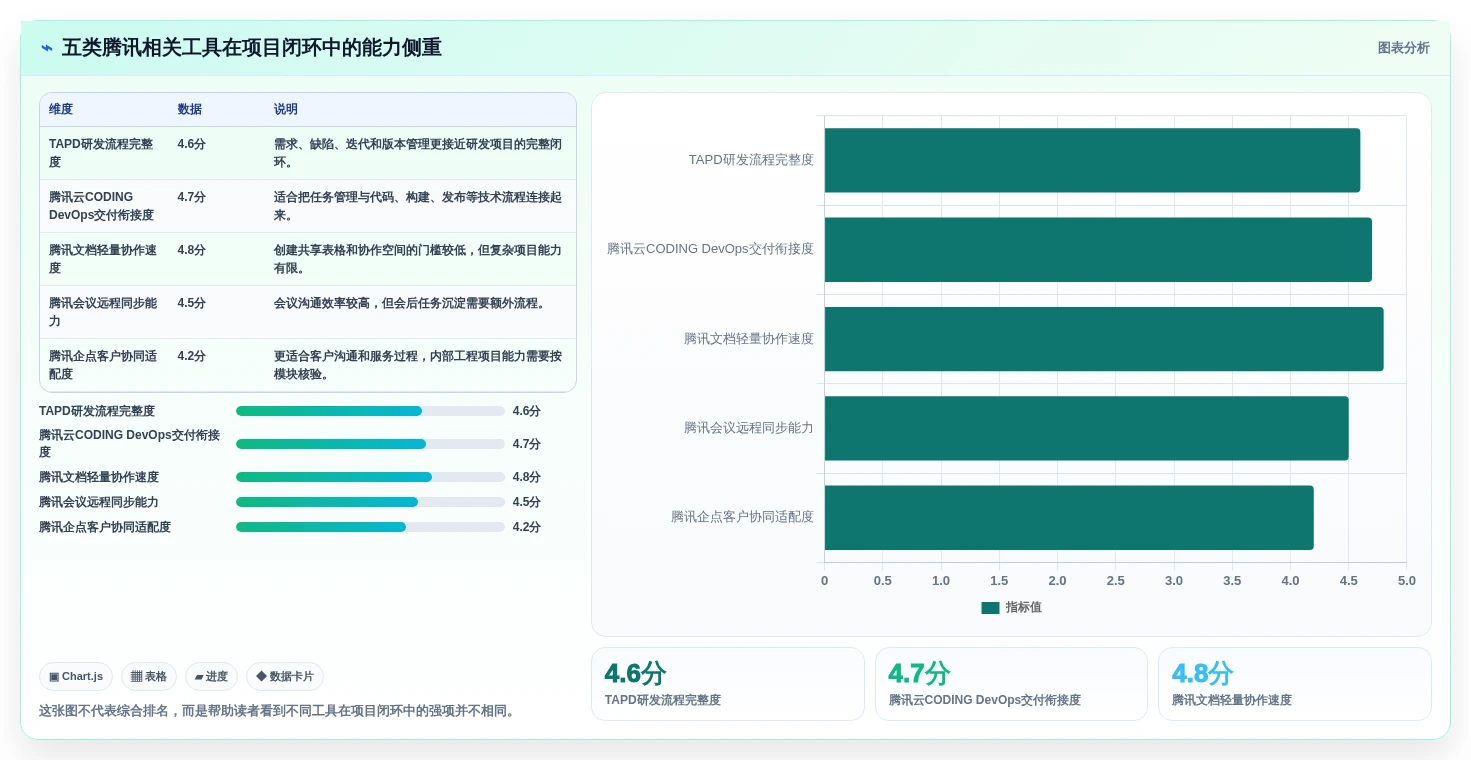The image size is (1471, 760).
Task: Click the 腾讯企点客户协同适配度 progress bar
Action: 370,527
